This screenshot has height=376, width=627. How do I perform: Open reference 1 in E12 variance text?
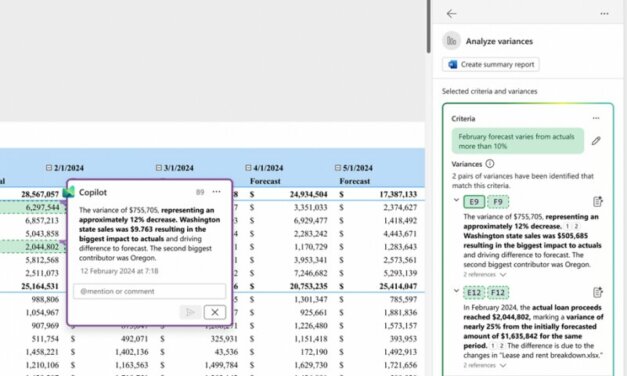coord(493,346)
